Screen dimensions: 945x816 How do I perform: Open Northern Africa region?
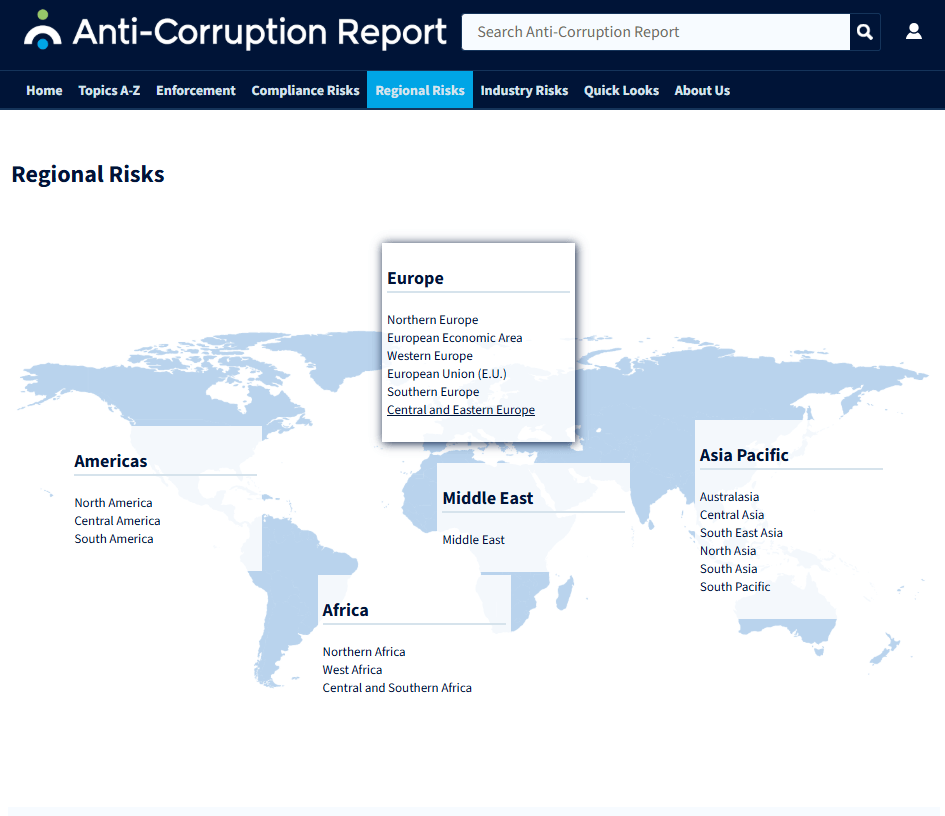364,652
